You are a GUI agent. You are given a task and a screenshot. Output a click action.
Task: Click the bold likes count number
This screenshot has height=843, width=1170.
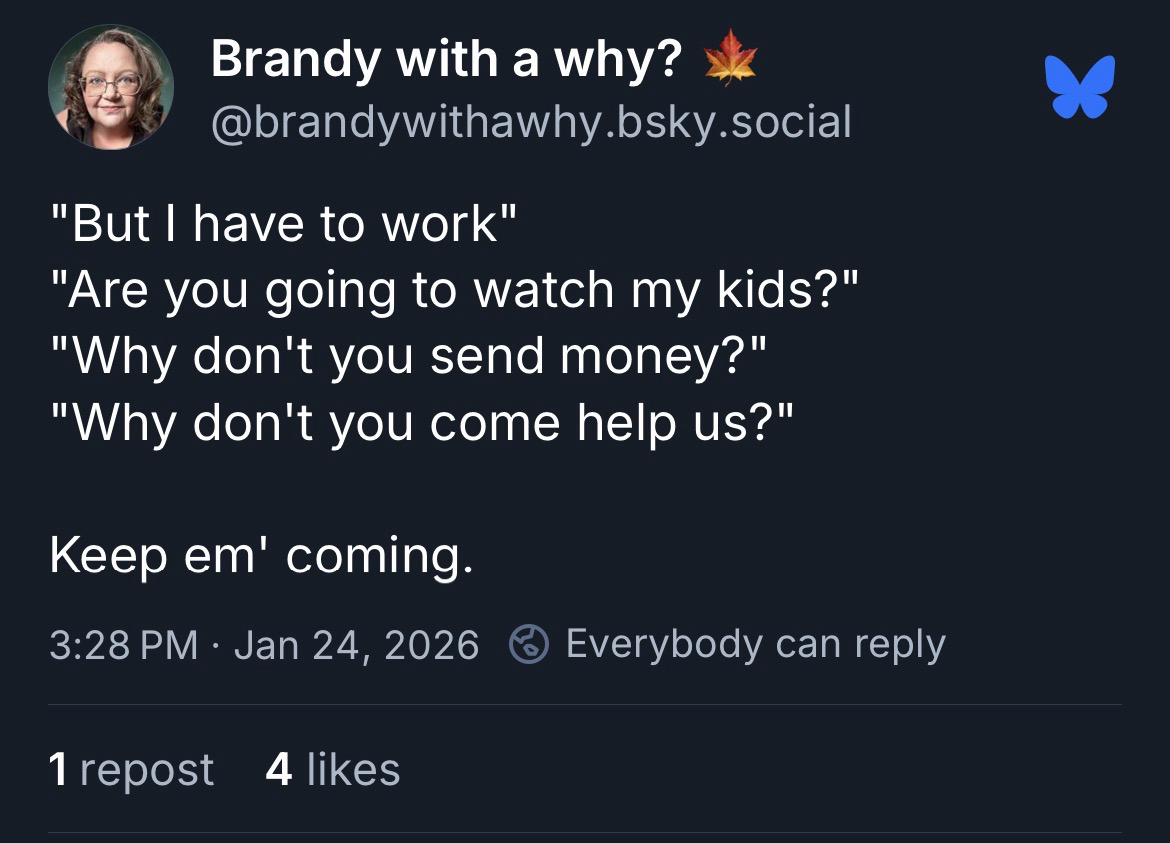click(279, 769)
